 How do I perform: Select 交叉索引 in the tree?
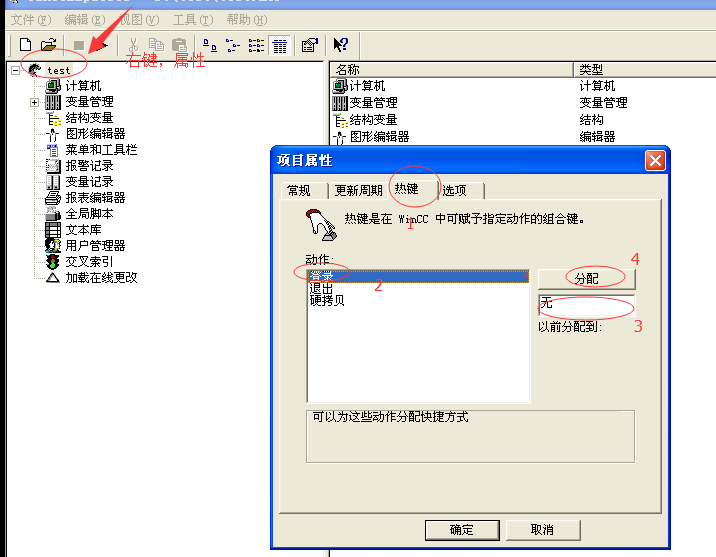[89, 262]
